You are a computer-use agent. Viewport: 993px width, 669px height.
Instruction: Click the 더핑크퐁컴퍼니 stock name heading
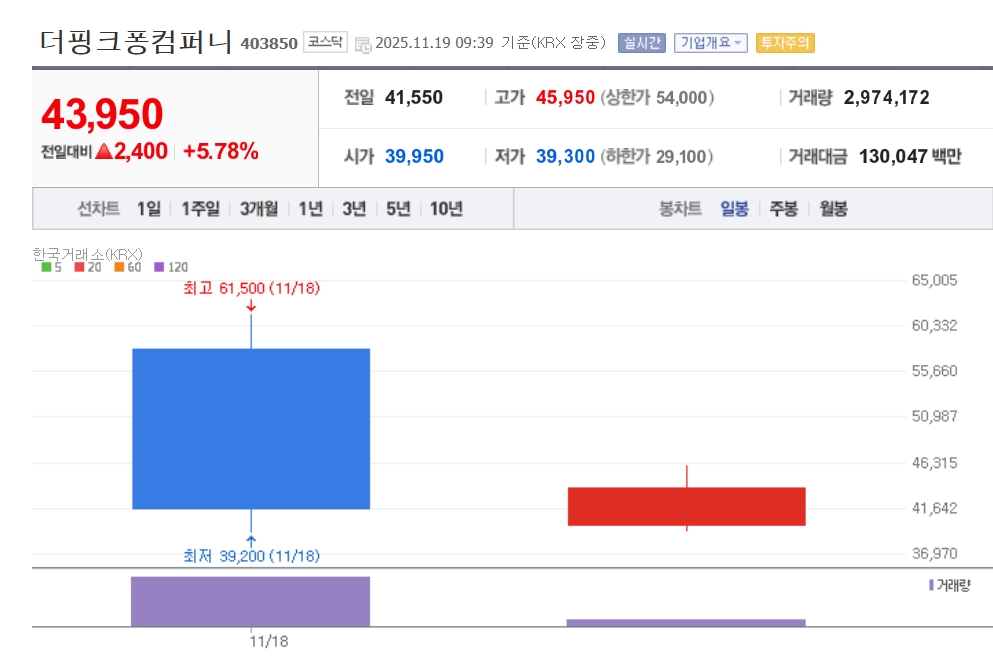(x=136, y=41)
